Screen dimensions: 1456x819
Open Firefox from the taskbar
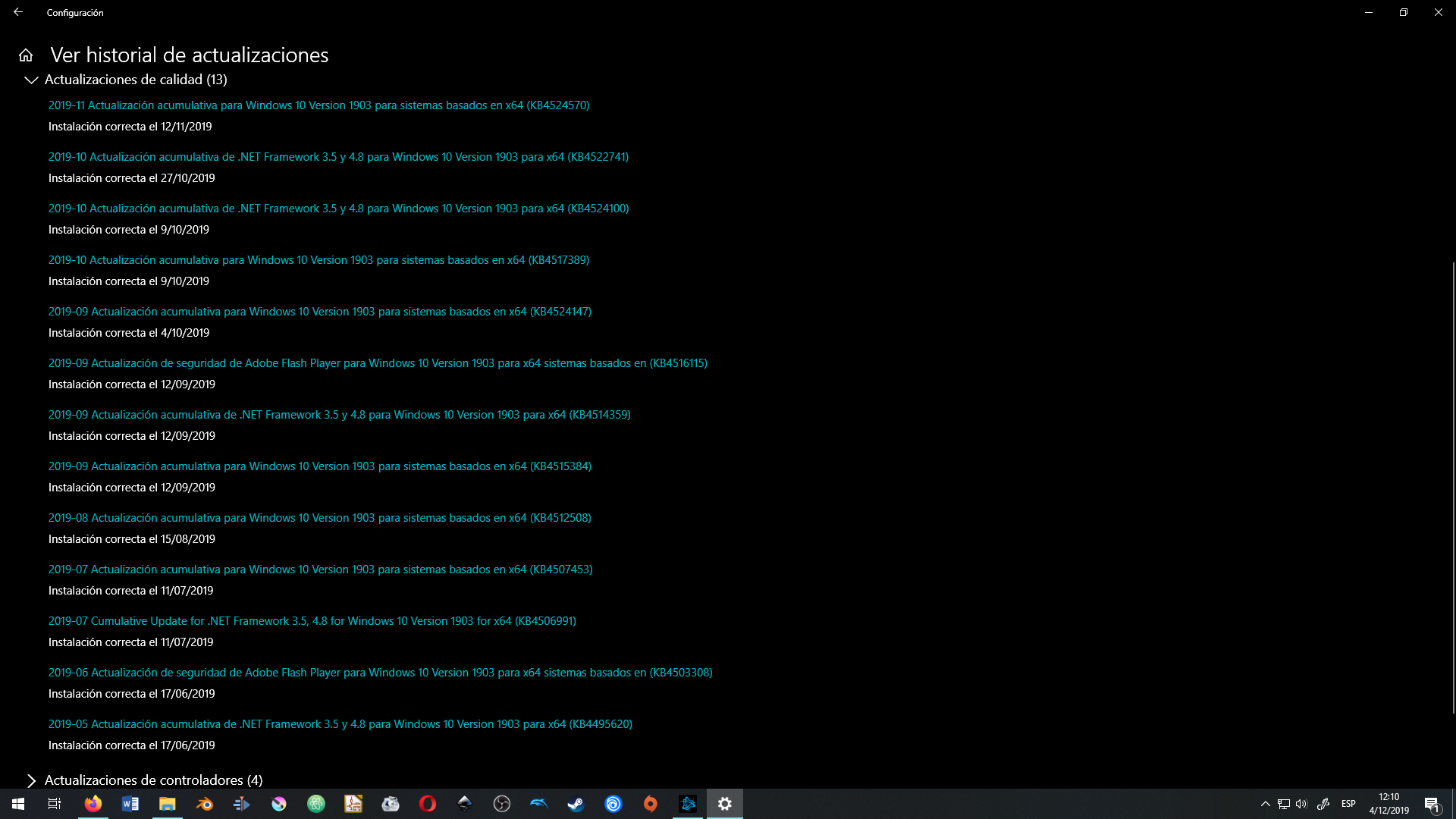click(93, 804)
